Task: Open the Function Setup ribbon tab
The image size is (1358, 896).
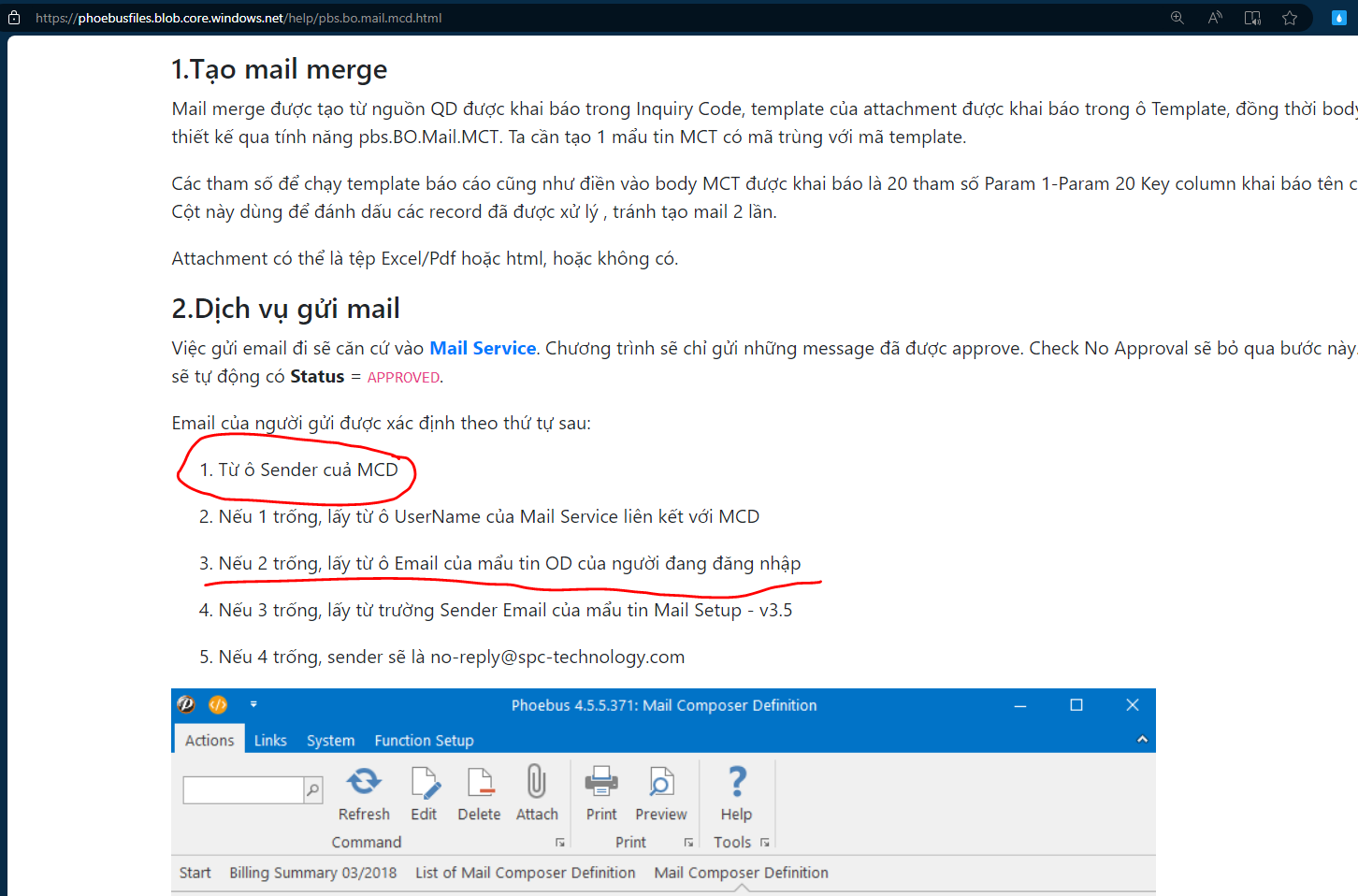Action: pyautogui.click(x=424, y=740)
